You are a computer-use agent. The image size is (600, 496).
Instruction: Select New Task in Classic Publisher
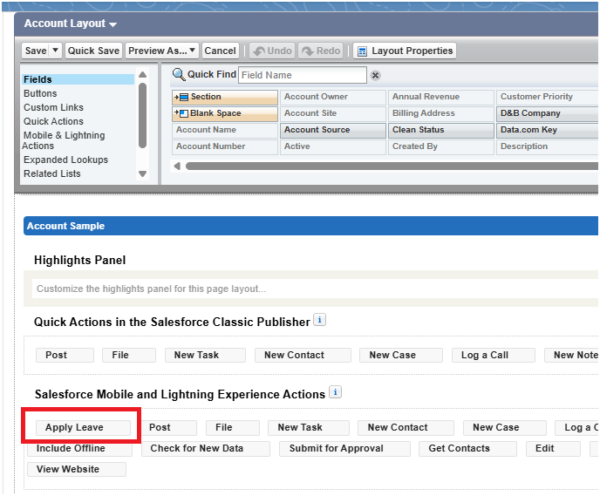pos(205,356)
